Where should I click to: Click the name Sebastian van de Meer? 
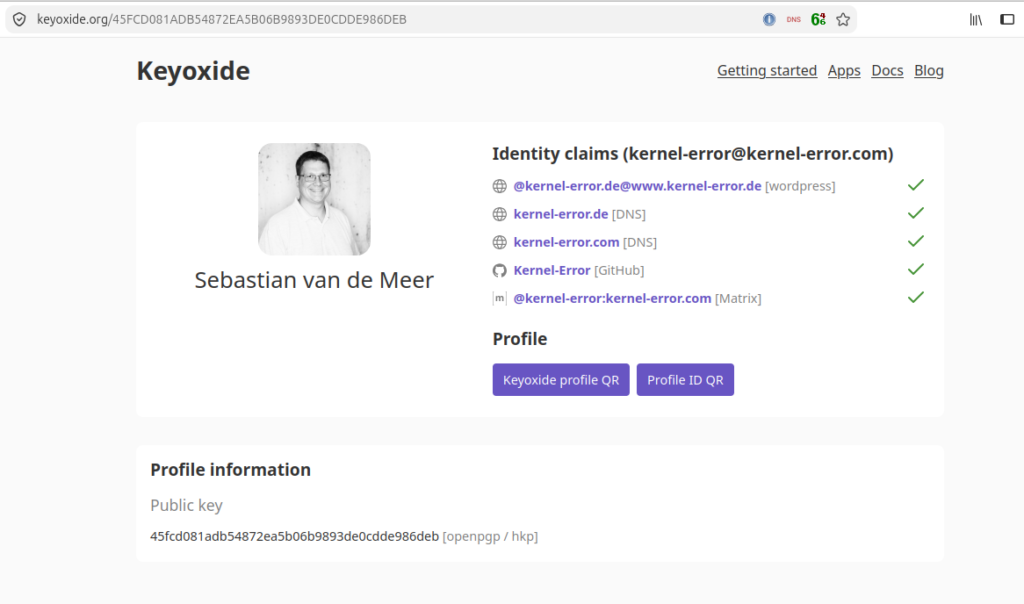click(x=314, y=280)
